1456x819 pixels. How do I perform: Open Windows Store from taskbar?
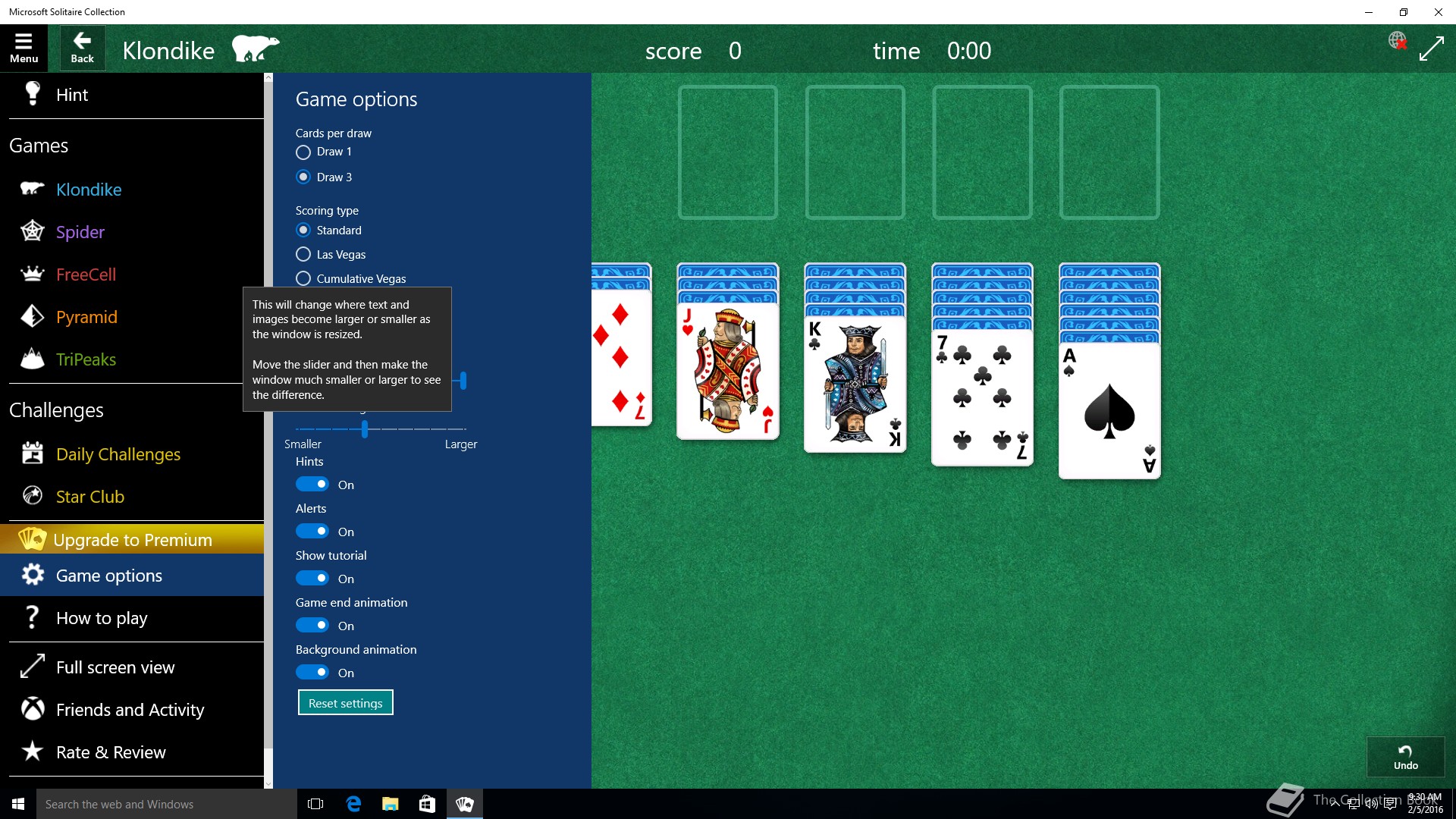pos(427,804)
